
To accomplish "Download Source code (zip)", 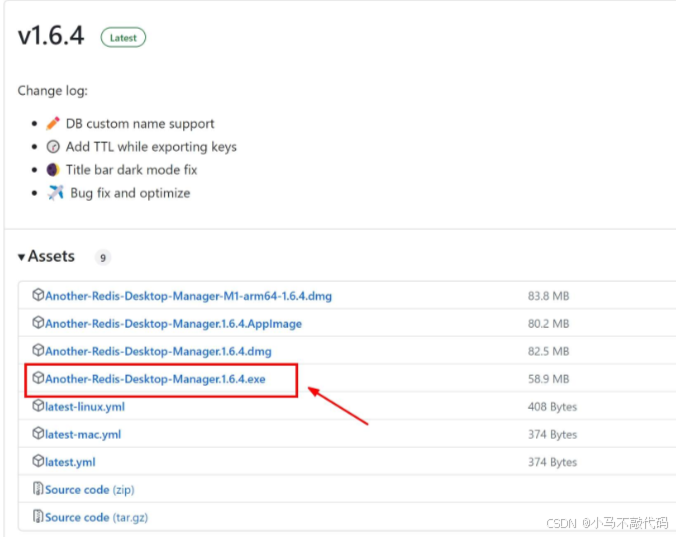I will click(x=90, y=490).
